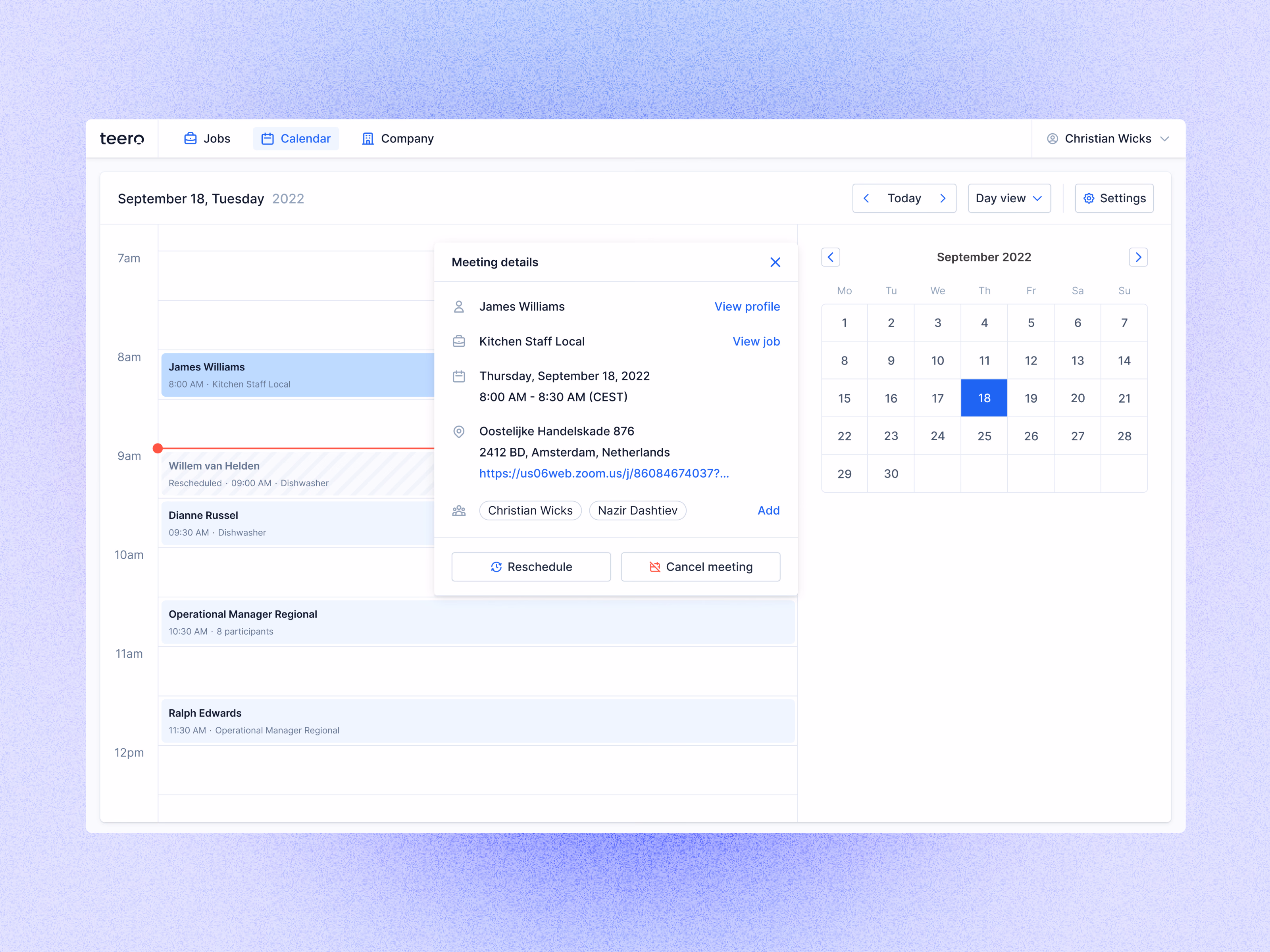Image resolution: width=1270 pixels, height=952 pixels.
Task: Click the red current-time marker dot
Action: [158, 448]
